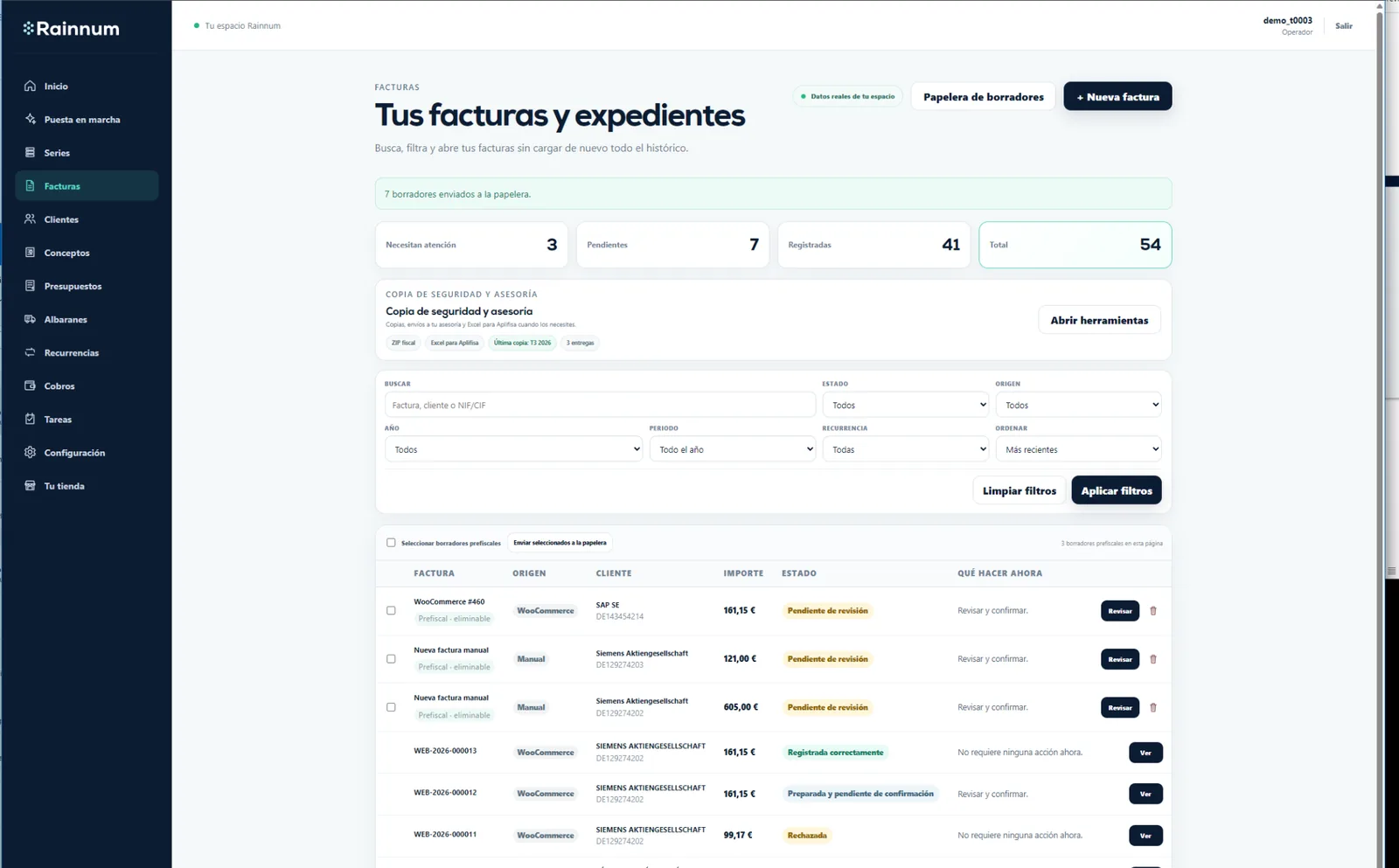Check the 121,00 € manual invoice checkbox

point(391,658)
